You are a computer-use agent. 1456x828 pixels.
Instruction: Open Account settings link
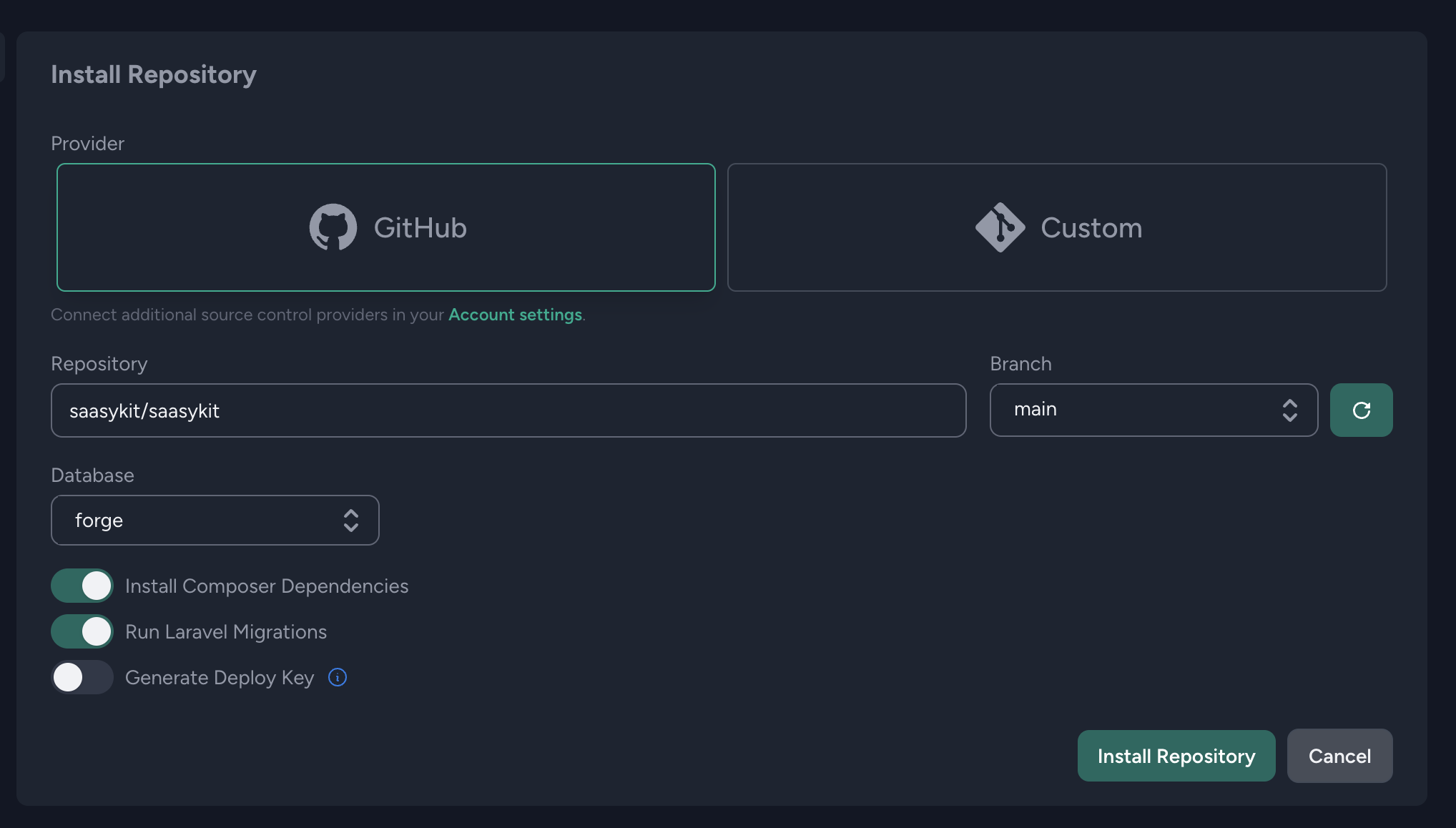515,313
